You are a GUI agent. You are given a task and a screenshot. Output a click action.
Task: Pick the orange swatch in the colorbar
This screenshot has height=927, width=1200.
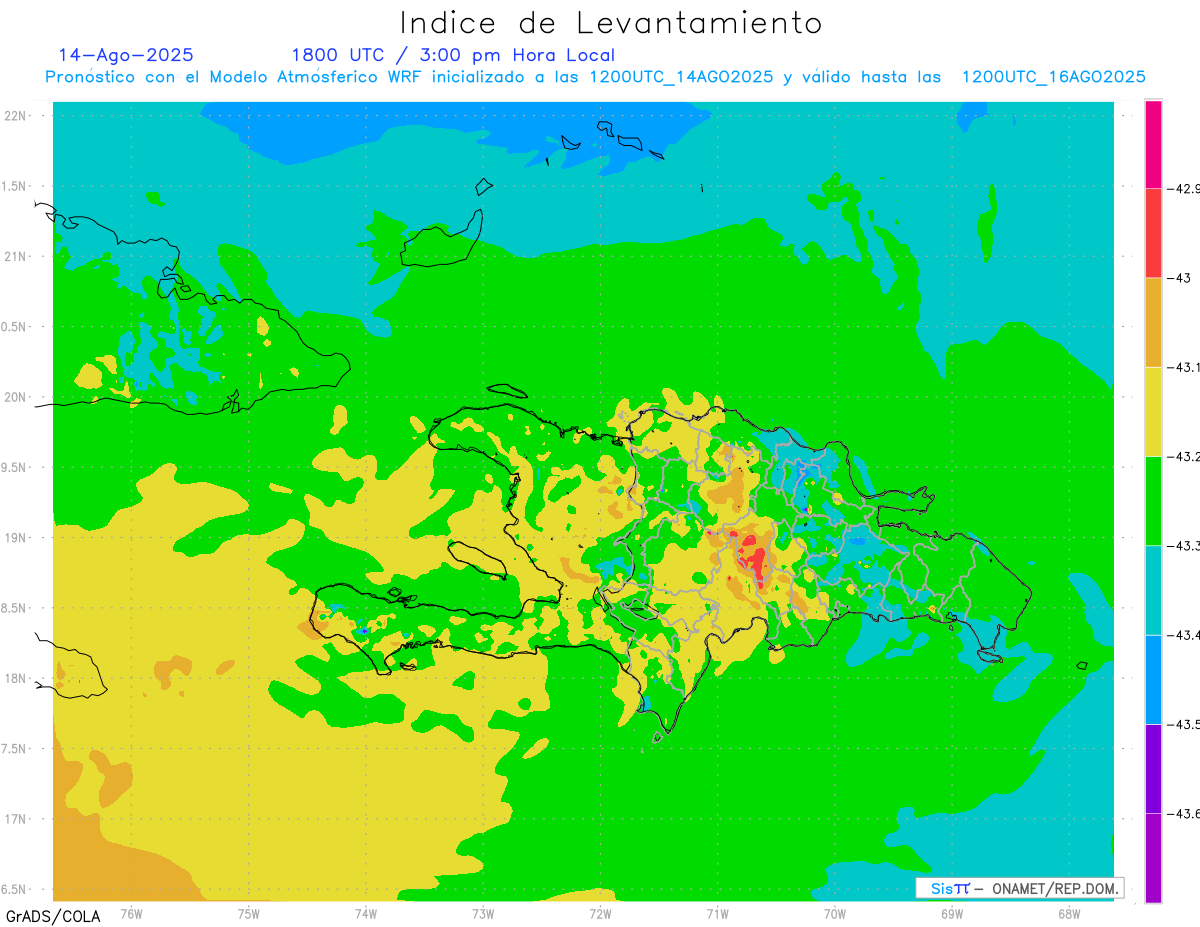pyautogui.click(x=1153, y=322)
